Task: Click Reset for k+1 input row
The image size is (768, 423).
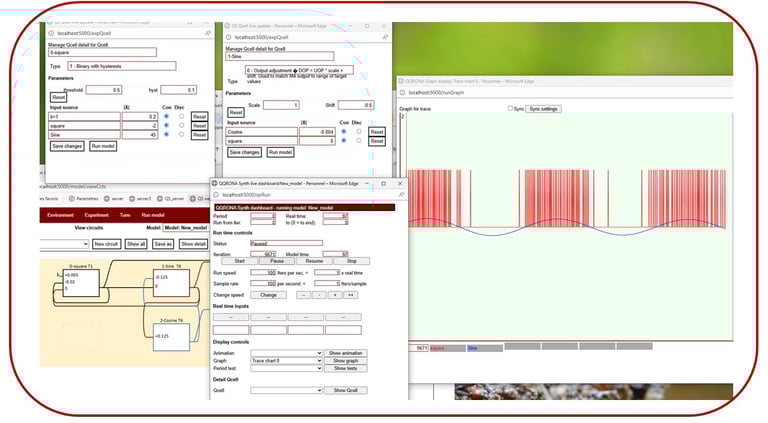Action: (199, 117)
